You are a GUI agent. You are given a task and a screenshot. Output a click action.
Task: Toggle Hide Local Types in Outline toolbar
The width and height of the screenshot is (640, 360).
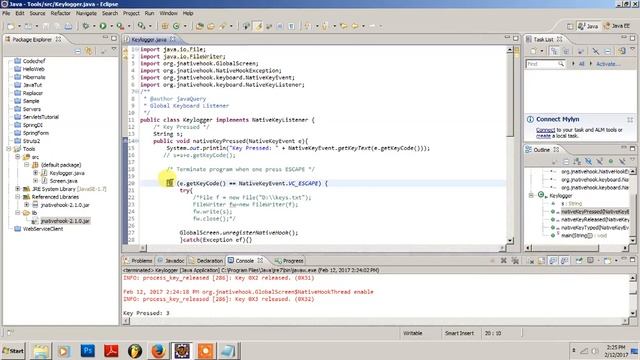622,162
